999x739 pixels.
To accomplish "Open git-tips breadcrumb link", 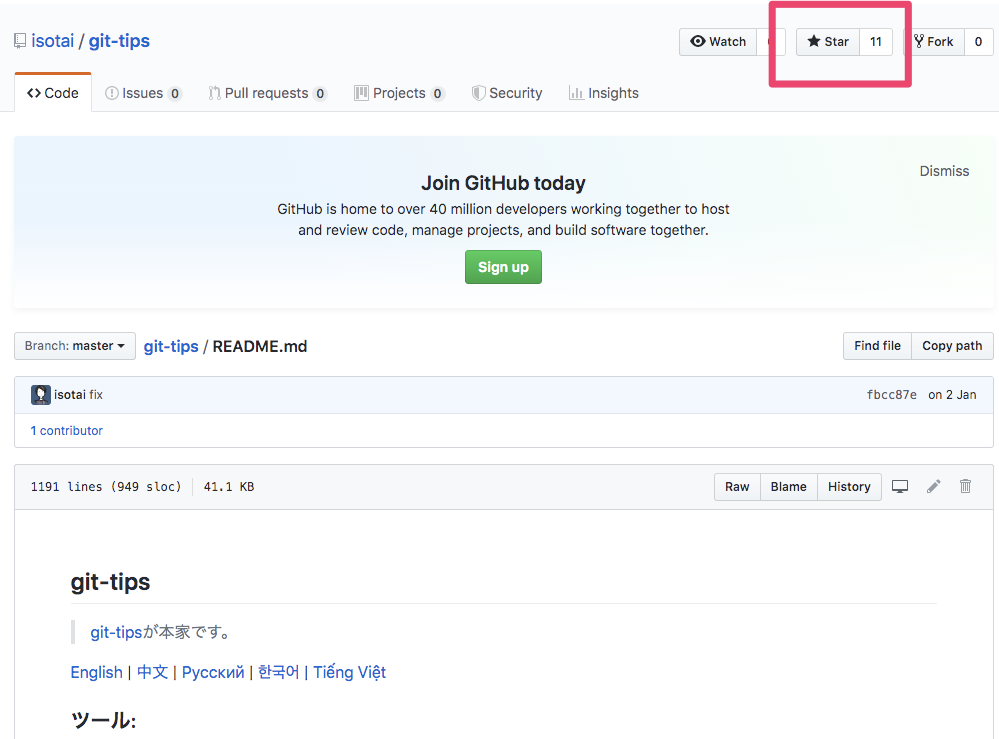I will [x=171, y=347].
